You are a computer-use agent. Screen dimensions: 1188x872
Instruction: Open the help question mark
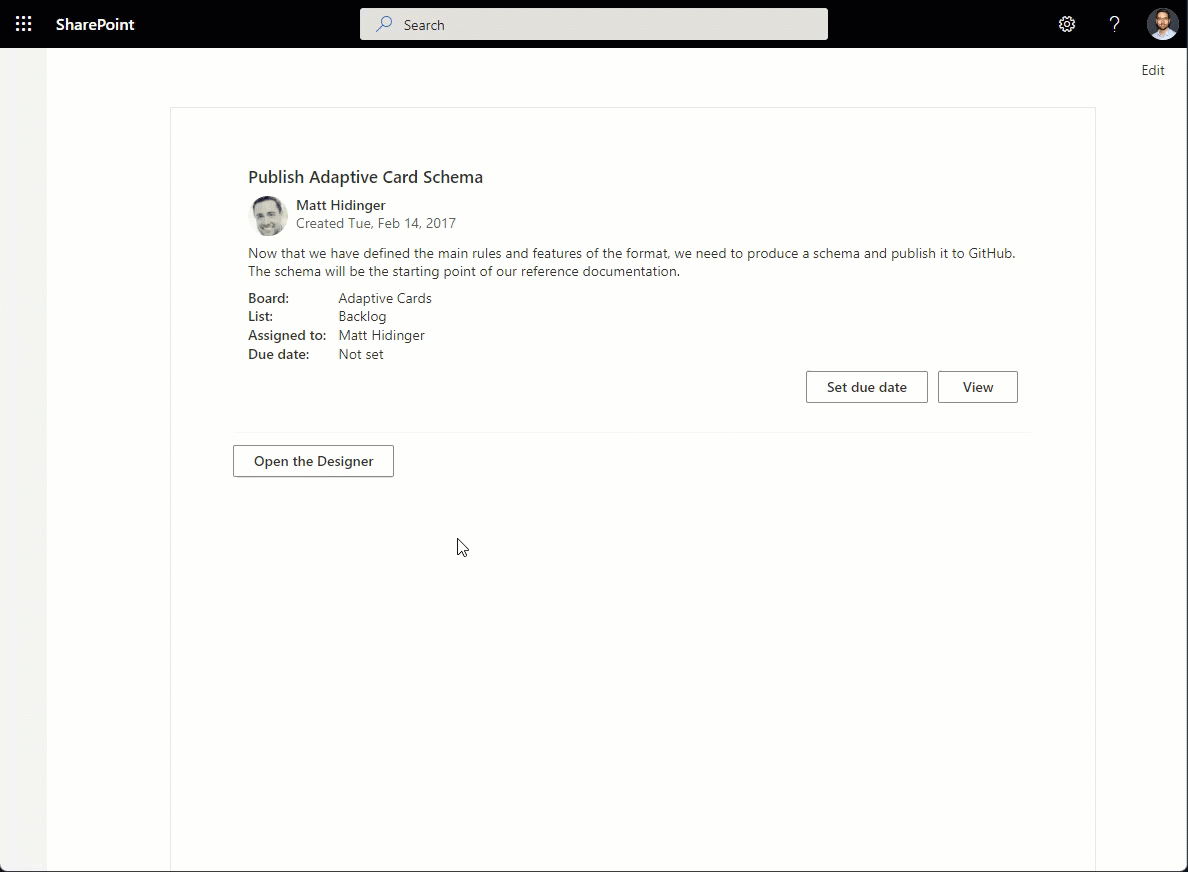coord(1114,24)
